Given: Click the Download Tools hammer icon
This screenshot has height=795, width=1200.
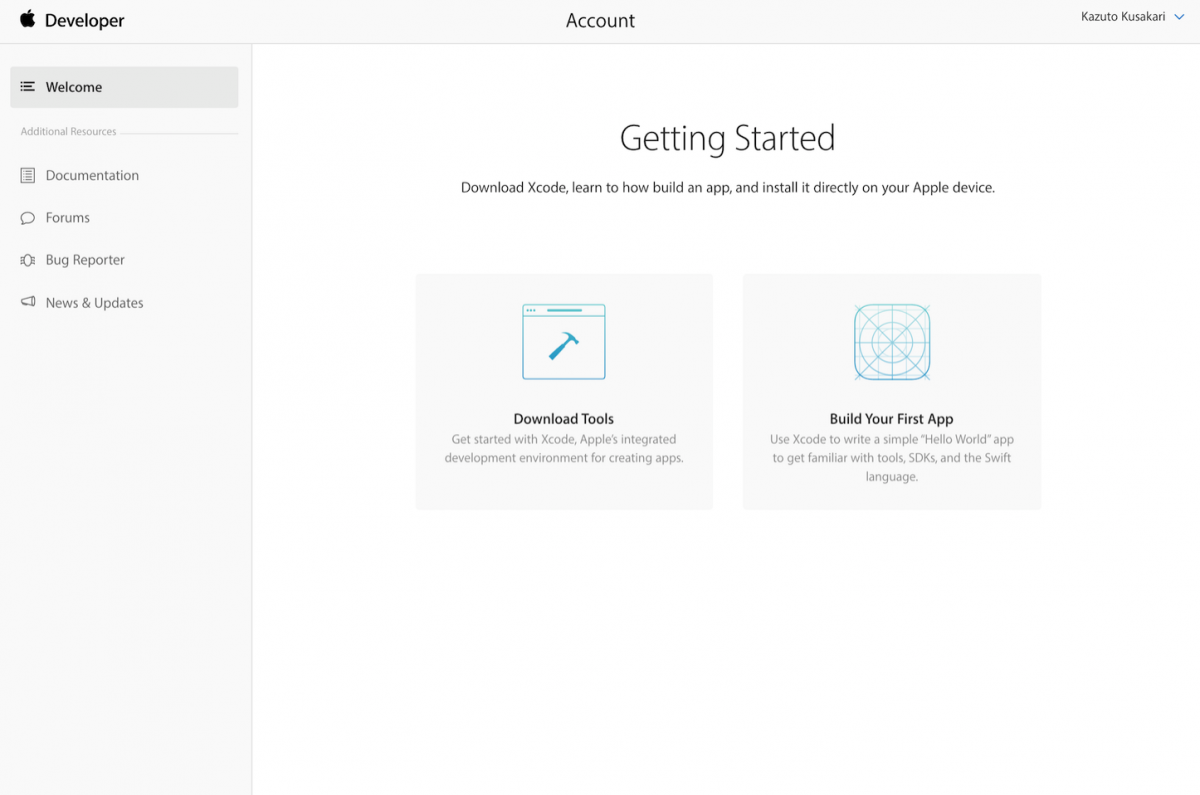Looking at the screenshot, I should click(x=563, y=341).
